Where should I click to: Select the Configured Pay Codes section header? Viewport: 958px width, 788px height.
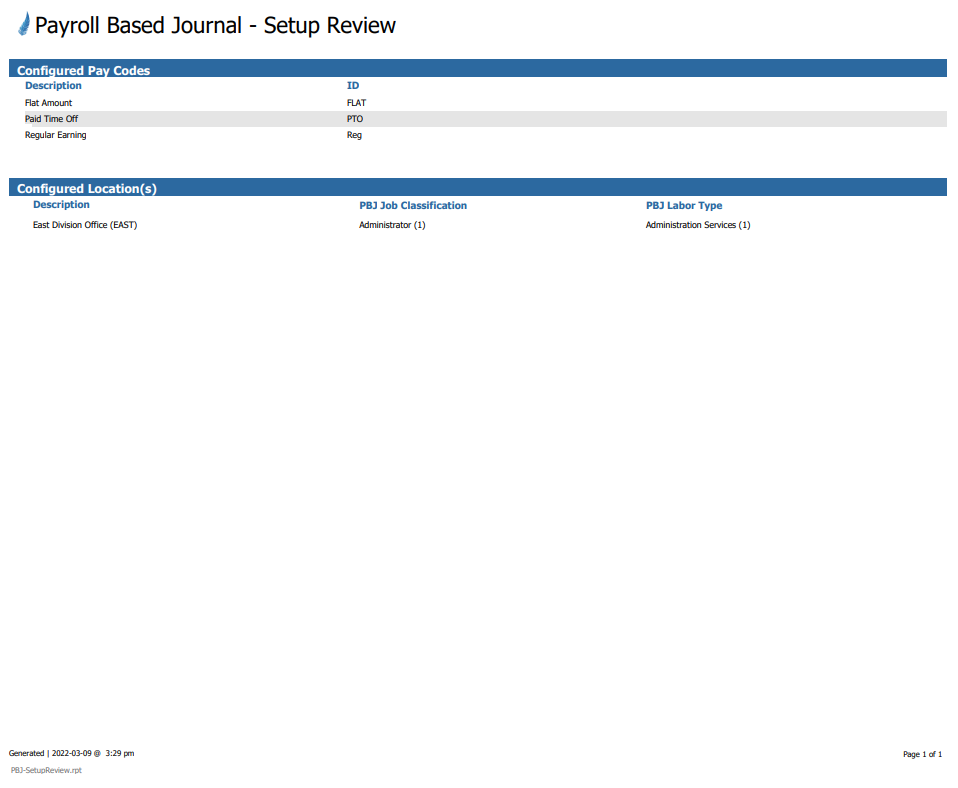pos(84,70)
